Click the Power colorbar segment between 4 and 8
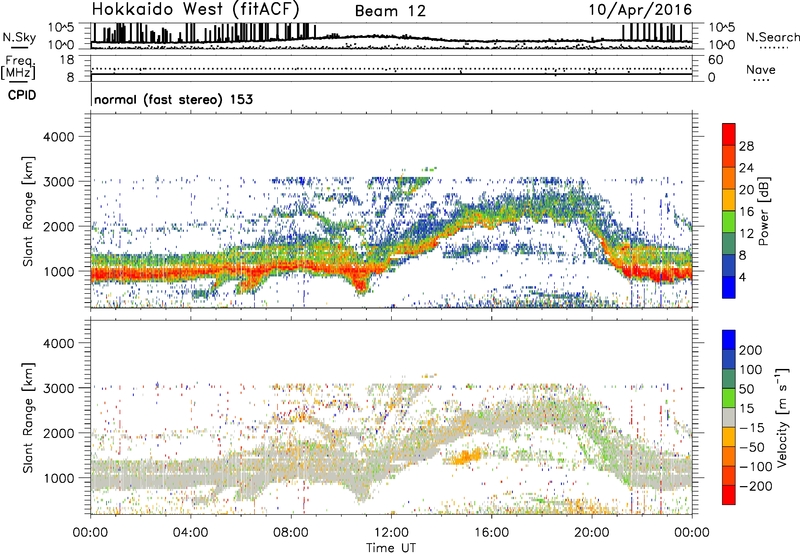The height and width of the screenshot is (554, 800). pos(729,265)
